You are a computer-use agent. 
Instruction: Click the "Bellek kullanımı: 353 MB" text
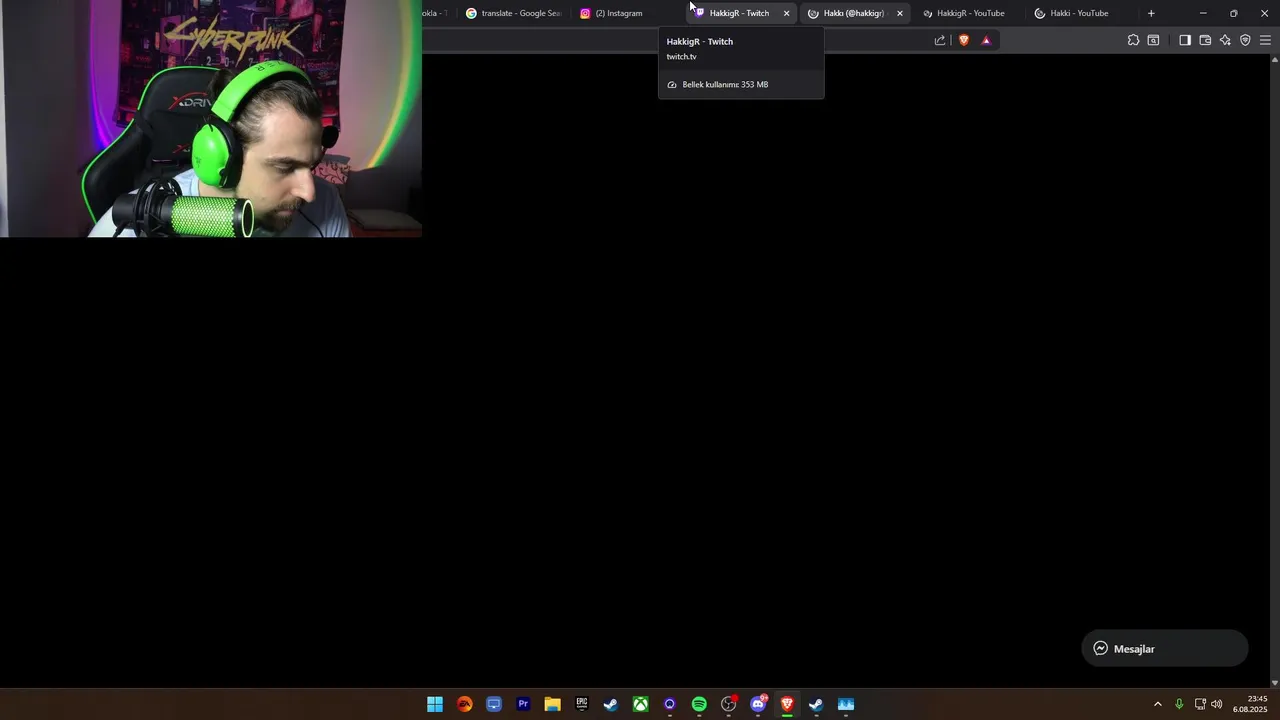coord(725,85)
